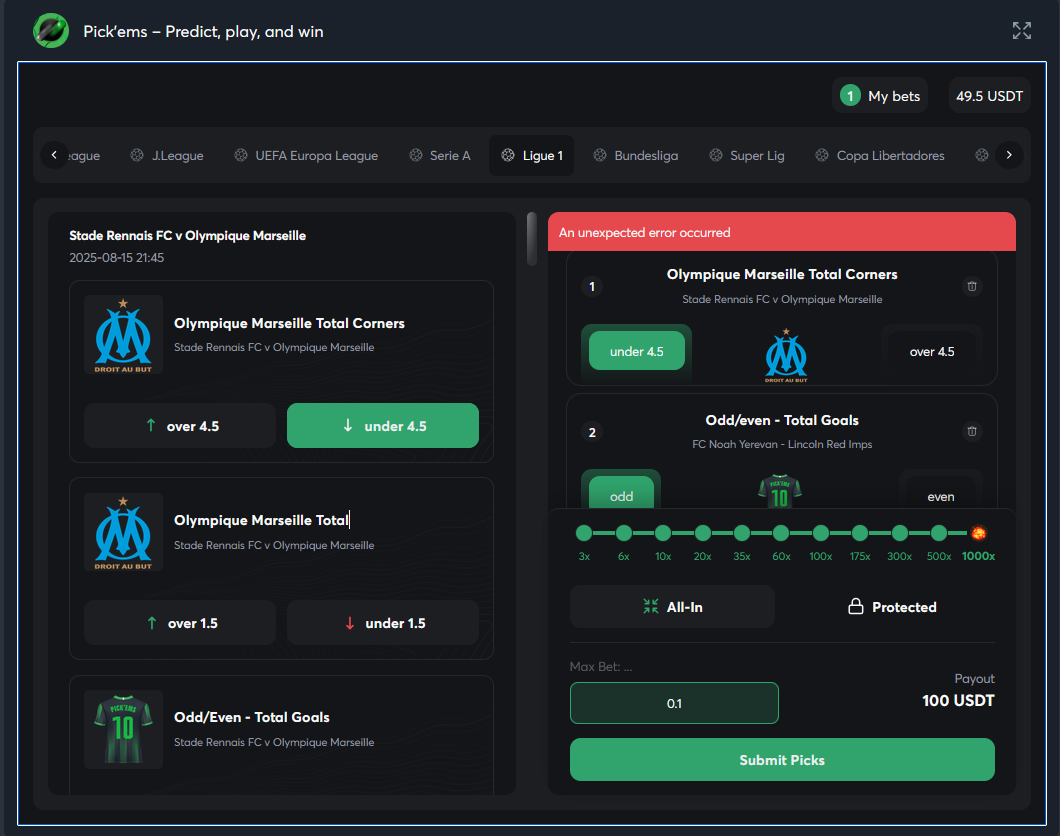Click the 49.5 USDT balance

coord(989,96)
